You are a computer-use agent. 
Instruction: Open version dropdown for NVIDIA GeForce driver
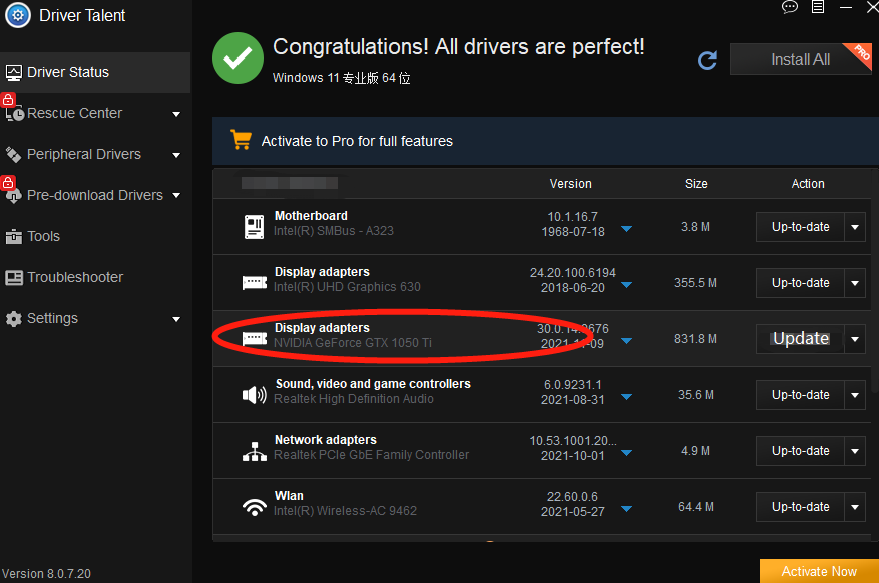(x=627, y=341)
